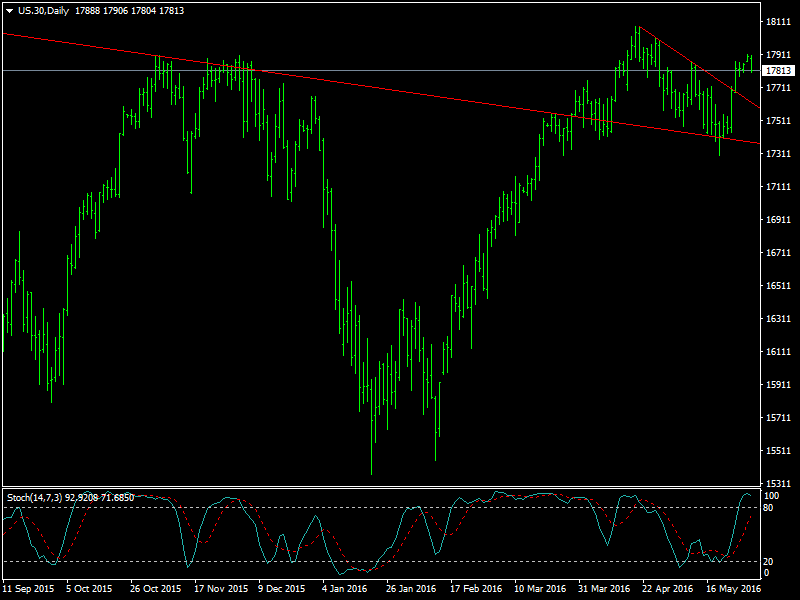
Task: Click the 16511 price scale label
Action: tap(778, 286)
